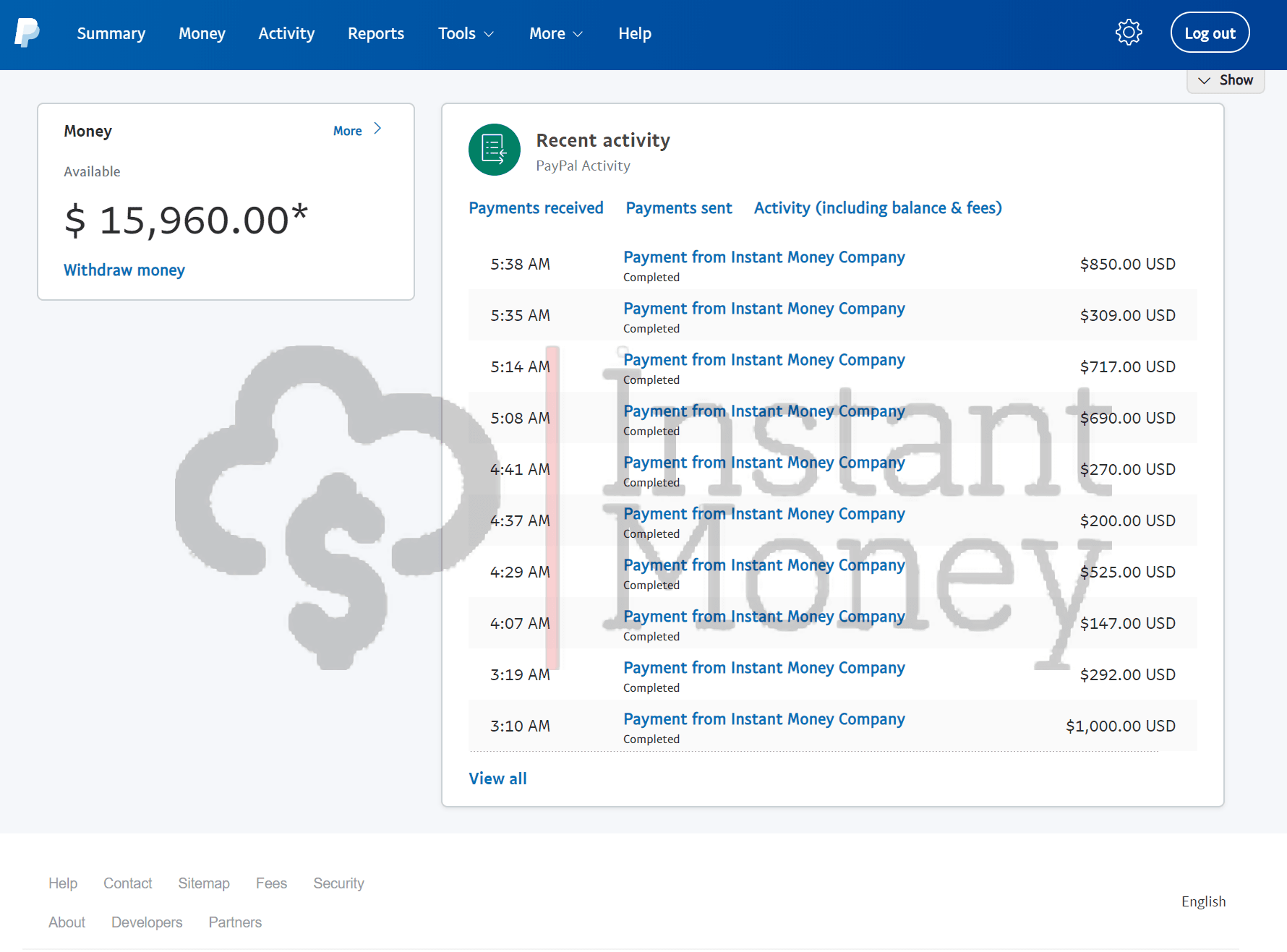Click the $200.00 USD amount
Screen dimensions: 1287x952
1127,520
